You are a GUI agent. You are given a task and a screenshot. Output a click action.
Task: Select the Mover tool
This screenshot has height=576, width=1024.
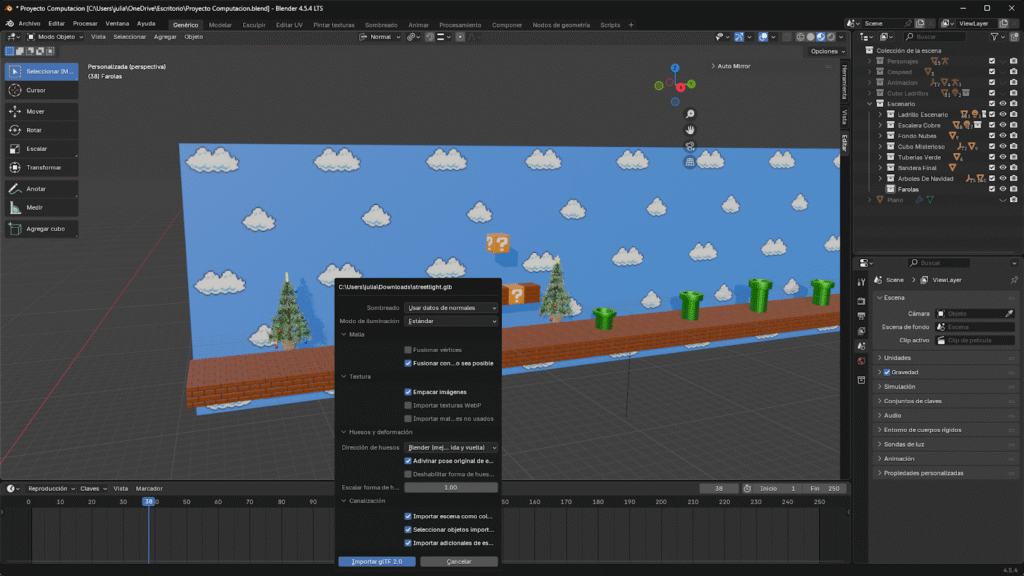(40, 111)
